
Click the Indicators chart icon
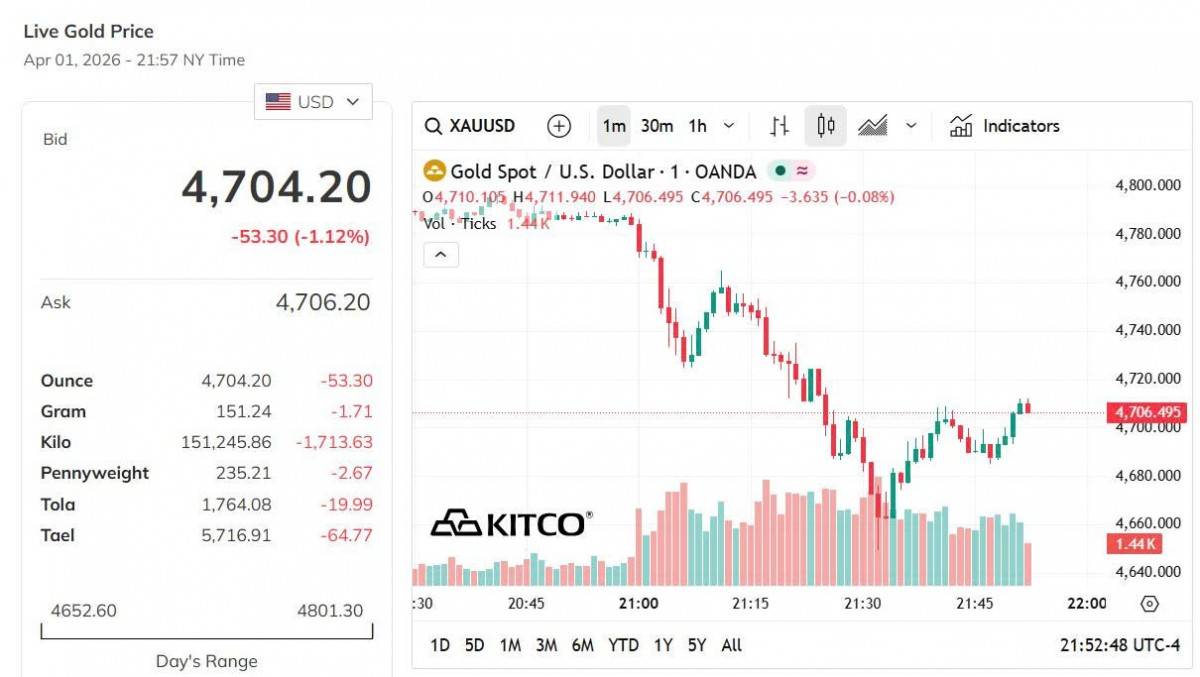point(961,126)
